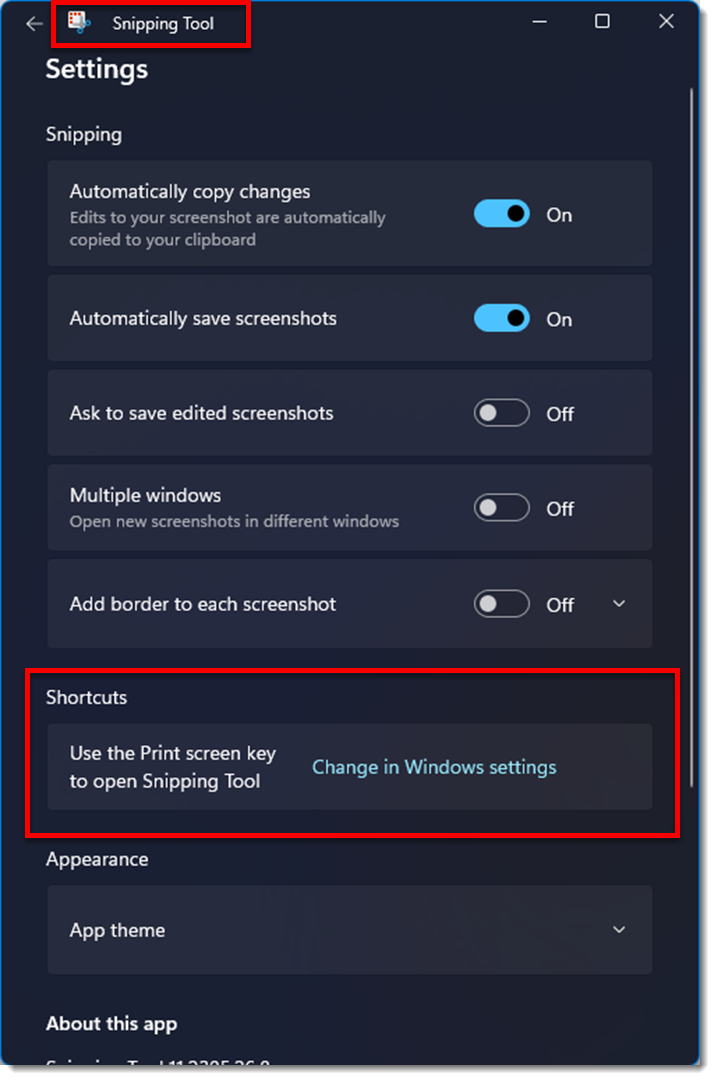Open Change in Windows settings

coord(434,766)
